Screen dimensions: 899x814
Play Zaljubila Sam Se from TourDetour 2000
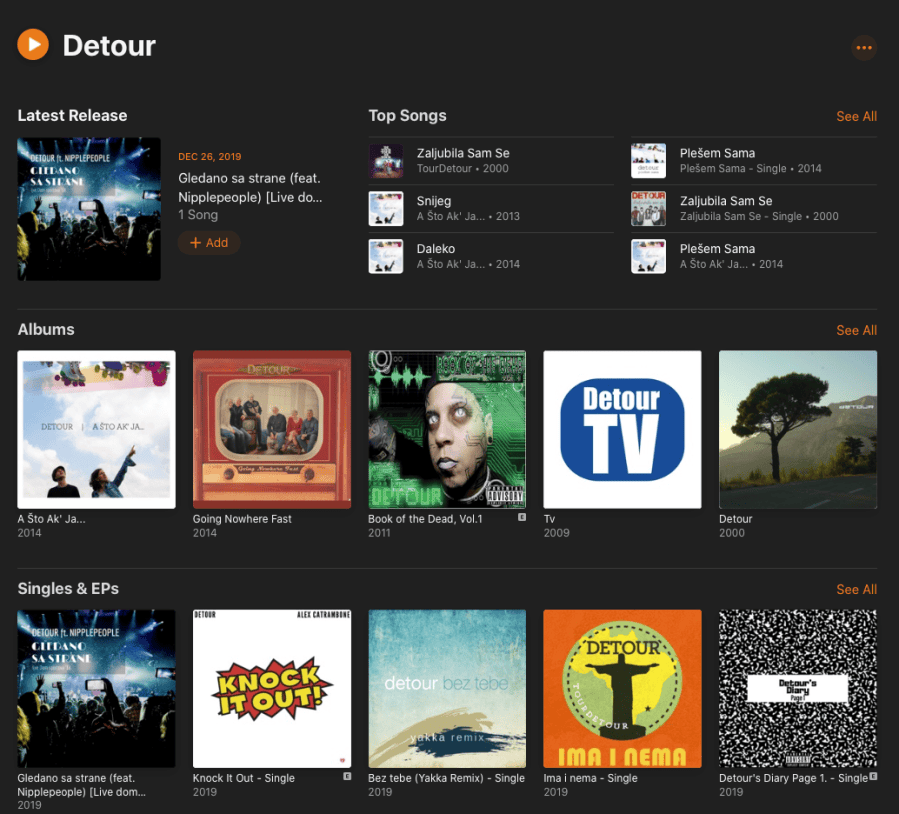(x=491, y=161)
